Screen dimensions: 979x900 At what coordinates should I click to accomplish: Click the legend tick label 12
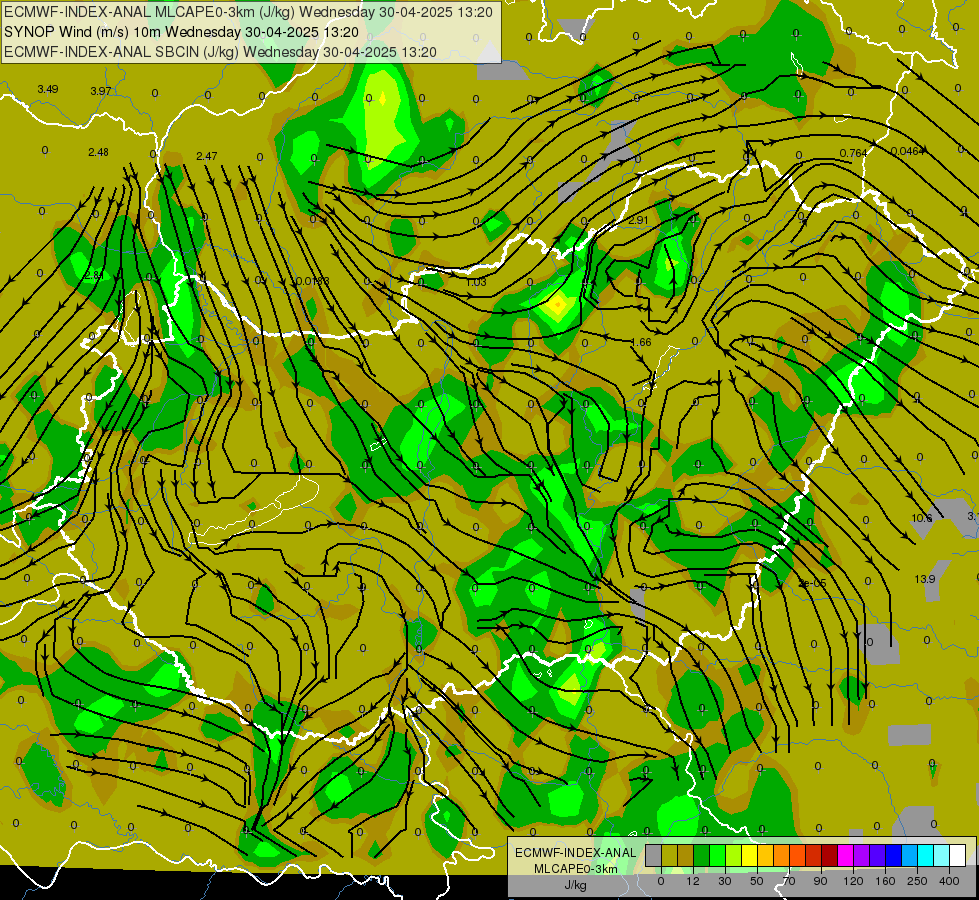(693, 881)
